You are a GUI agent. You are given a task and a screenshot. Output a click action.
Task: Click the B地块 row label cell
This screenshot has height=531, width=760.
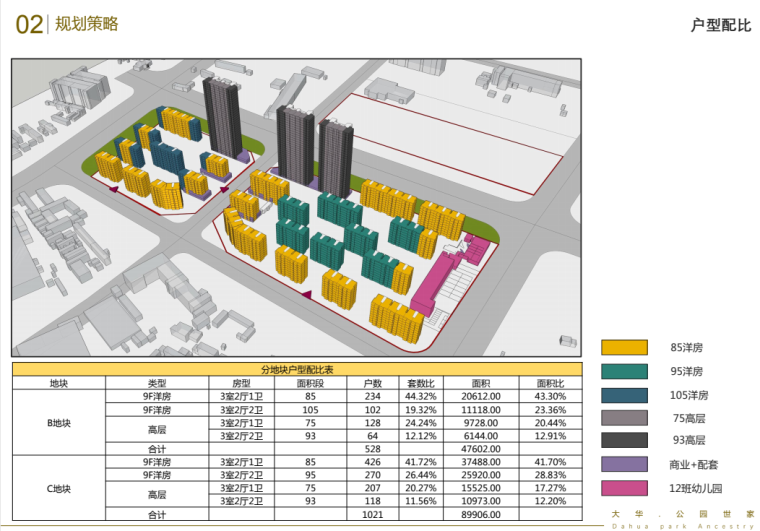pos(59,422)
